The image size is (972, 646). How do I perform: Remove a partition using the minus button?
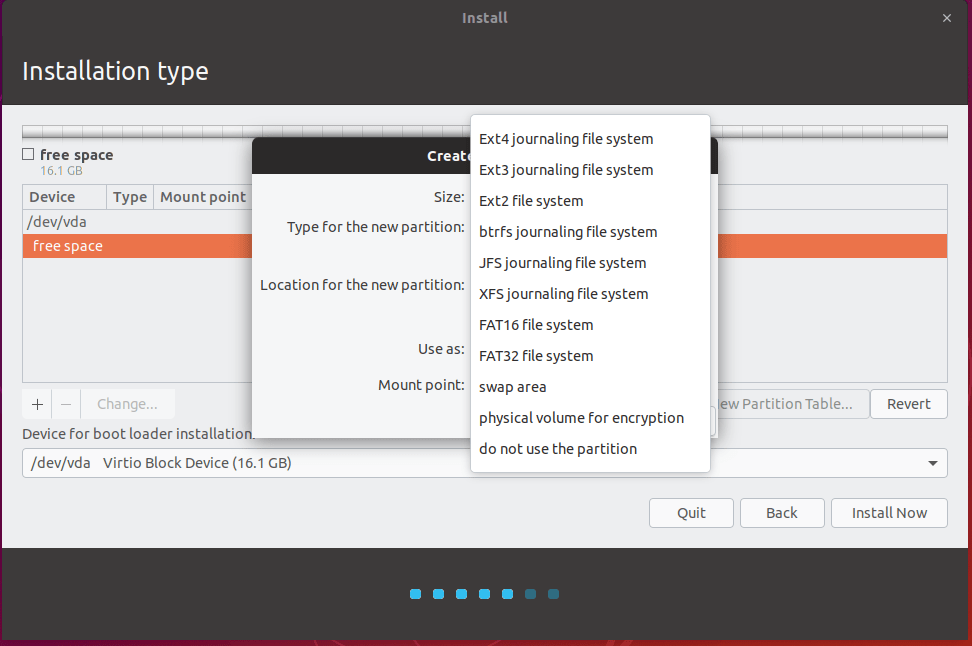pyautogui.click(x=65, y=404)
